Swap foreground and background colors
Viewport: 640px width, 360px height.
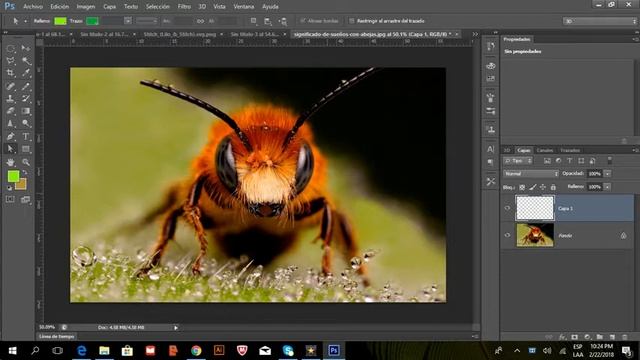pos(25,173)
